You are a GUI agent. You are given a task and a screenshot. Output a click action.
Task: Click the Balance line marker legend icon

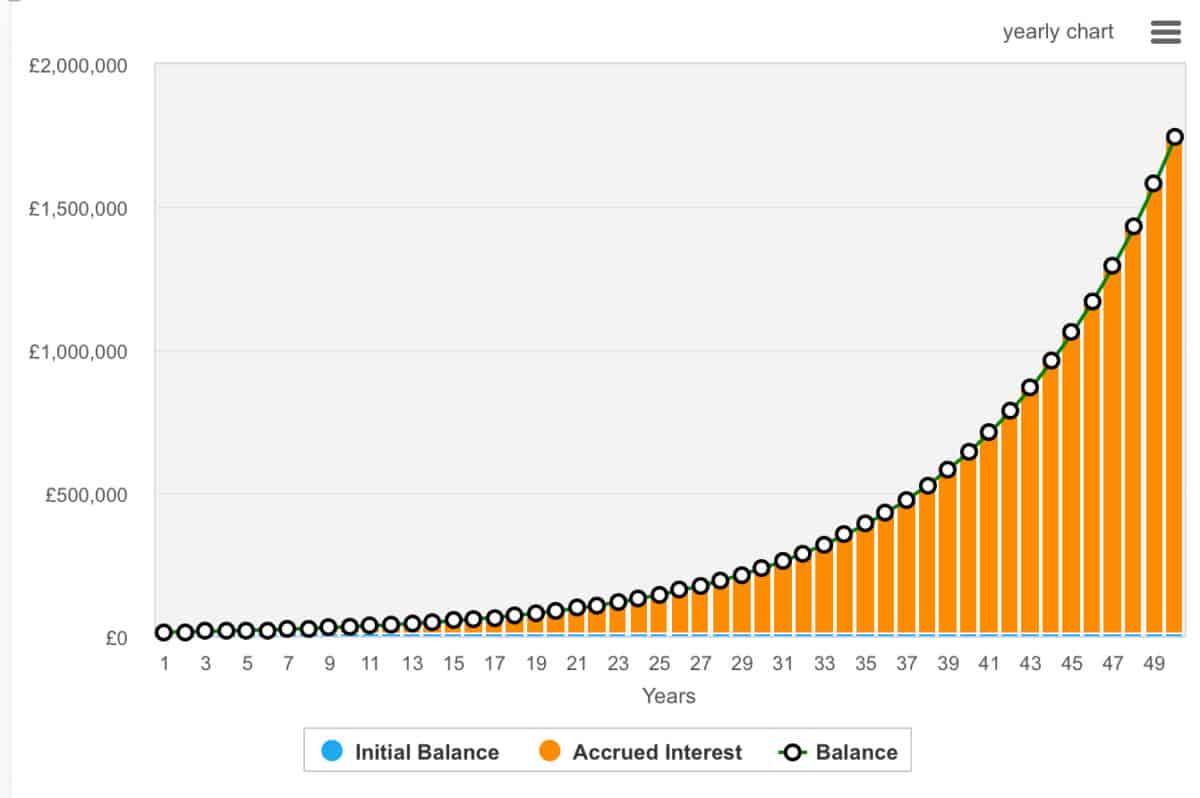pyautogui.click(x=793, y=752)
